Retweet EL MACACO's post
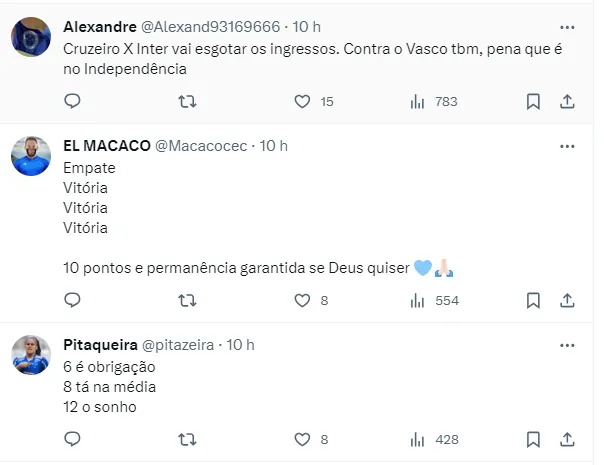The image size is (604, 465). [x=187, y=300]
